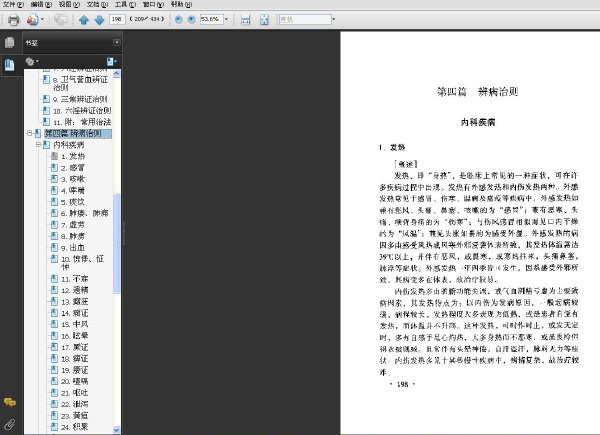
Task: Click bookmark icon beside 19. 腰证
Action: 54,370
